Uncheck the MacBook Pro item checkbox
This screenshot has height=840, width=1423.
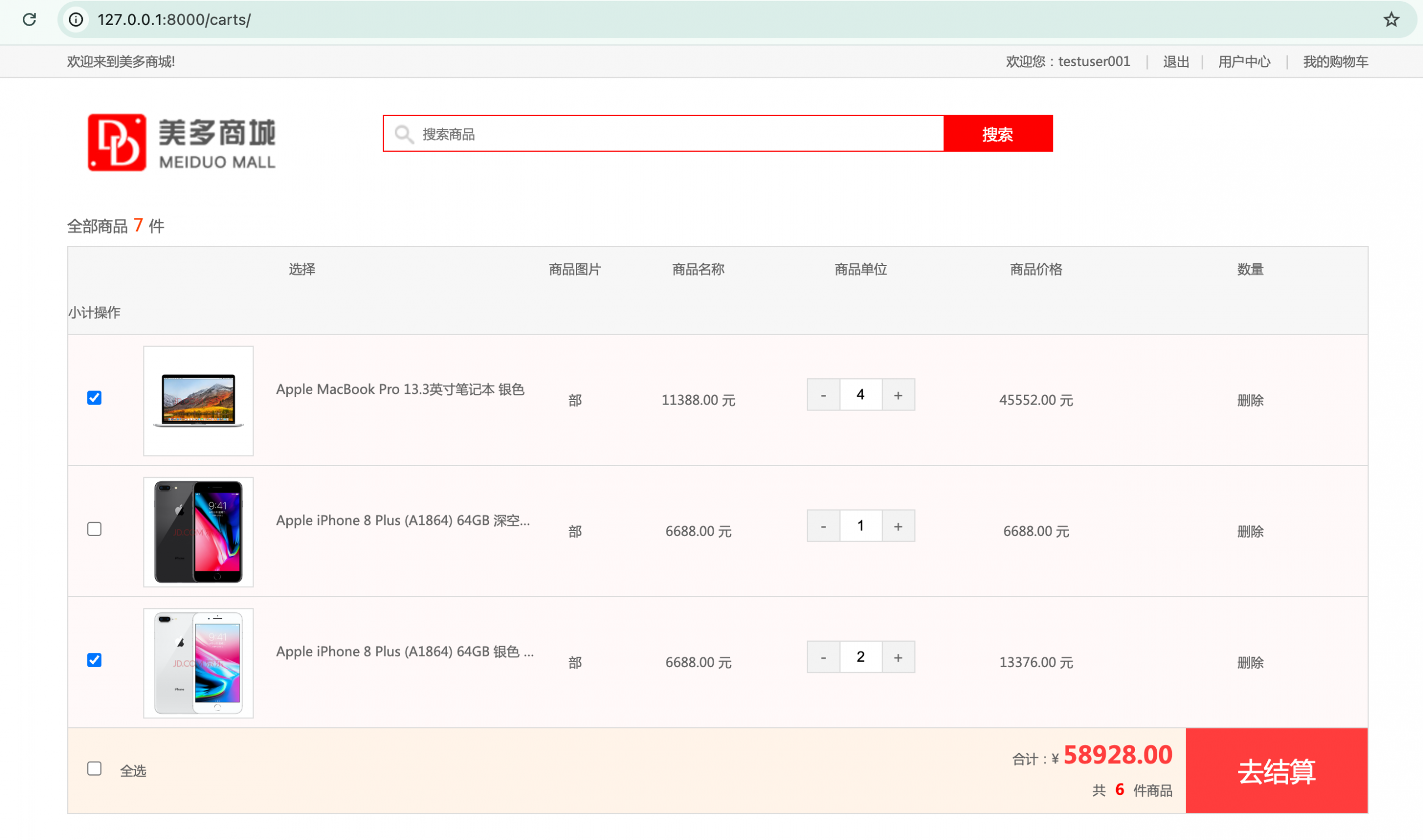pos(94,398)
